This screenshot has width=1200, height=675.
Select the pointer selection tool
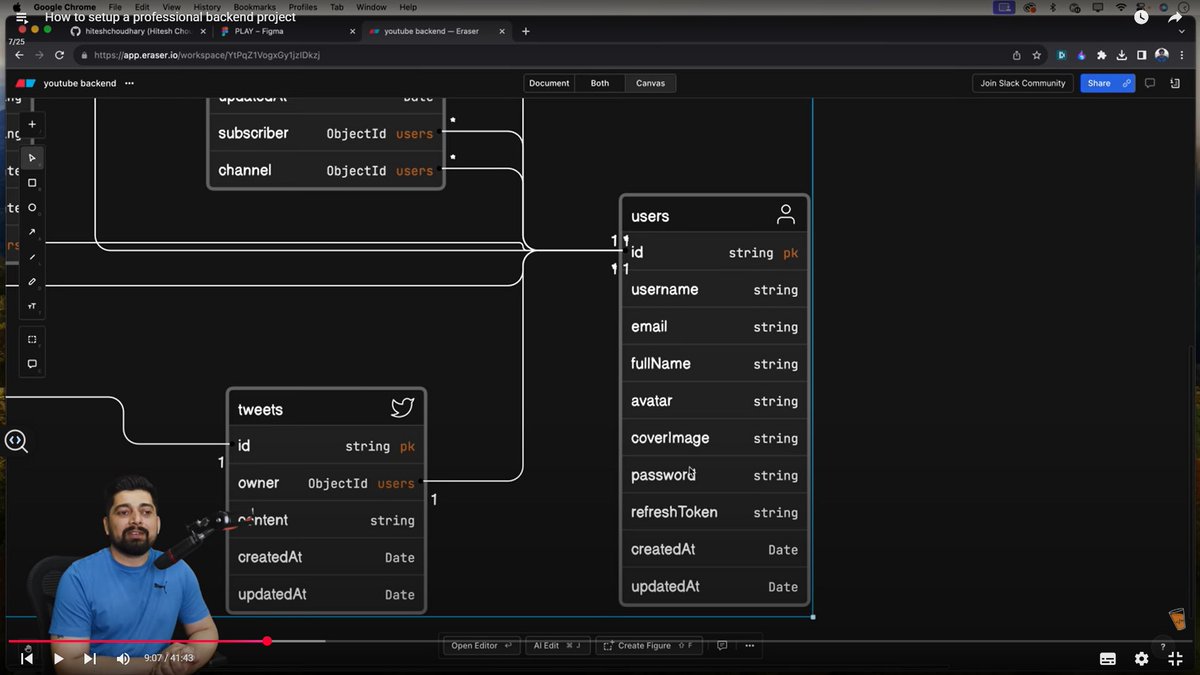(32, 158)
